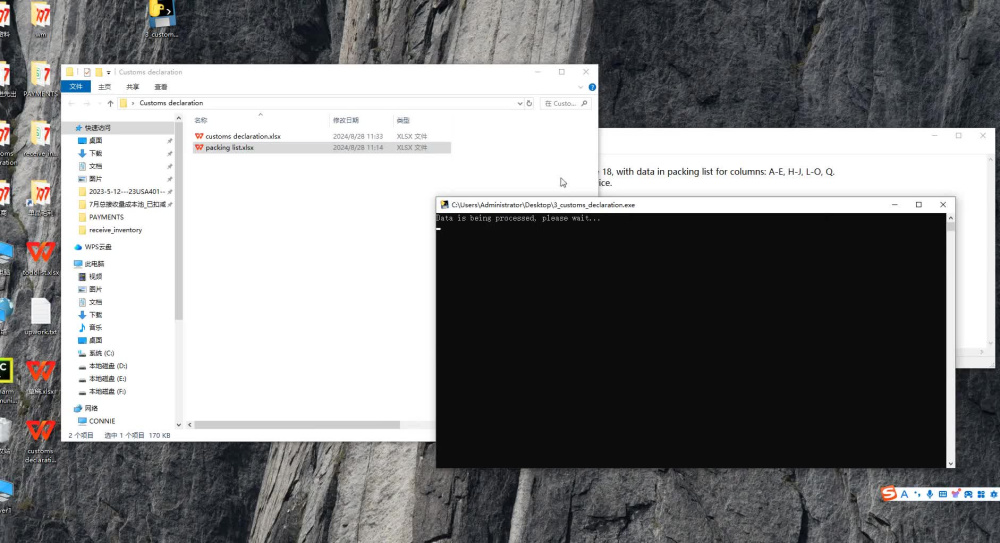Click the Properties checkmark icon in title bar

tap(87, 72)
